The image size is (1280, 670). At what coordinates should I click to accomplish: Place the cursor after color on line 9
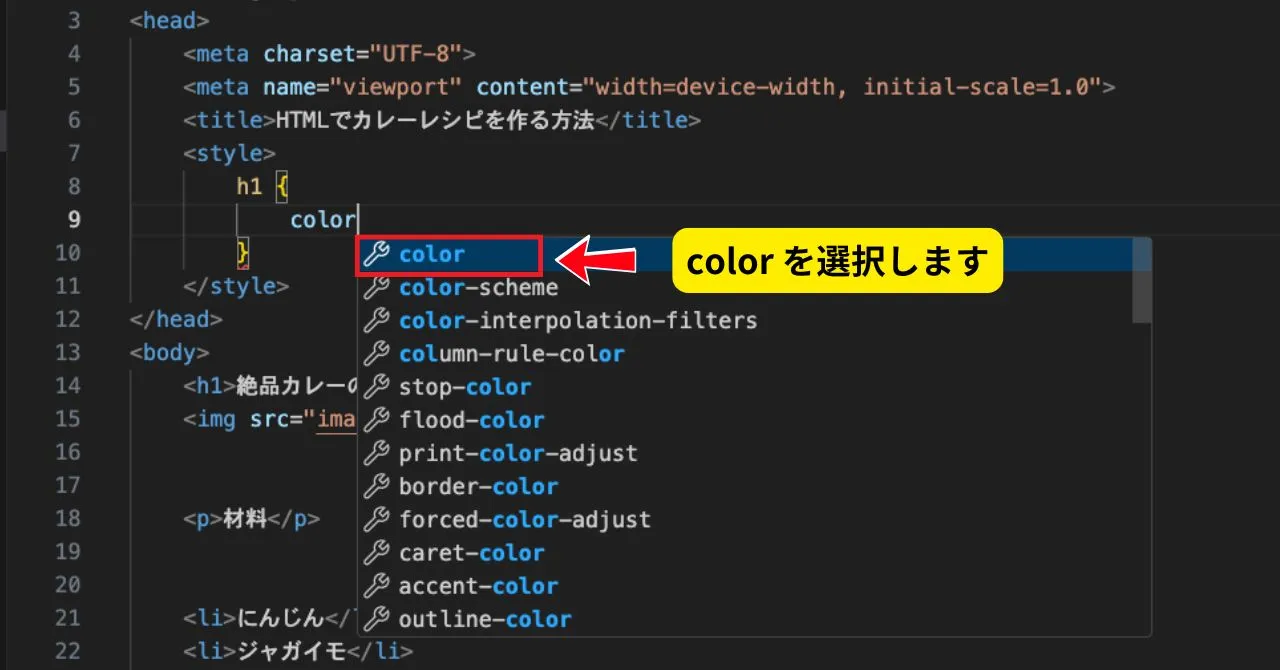tap(357, 220)
